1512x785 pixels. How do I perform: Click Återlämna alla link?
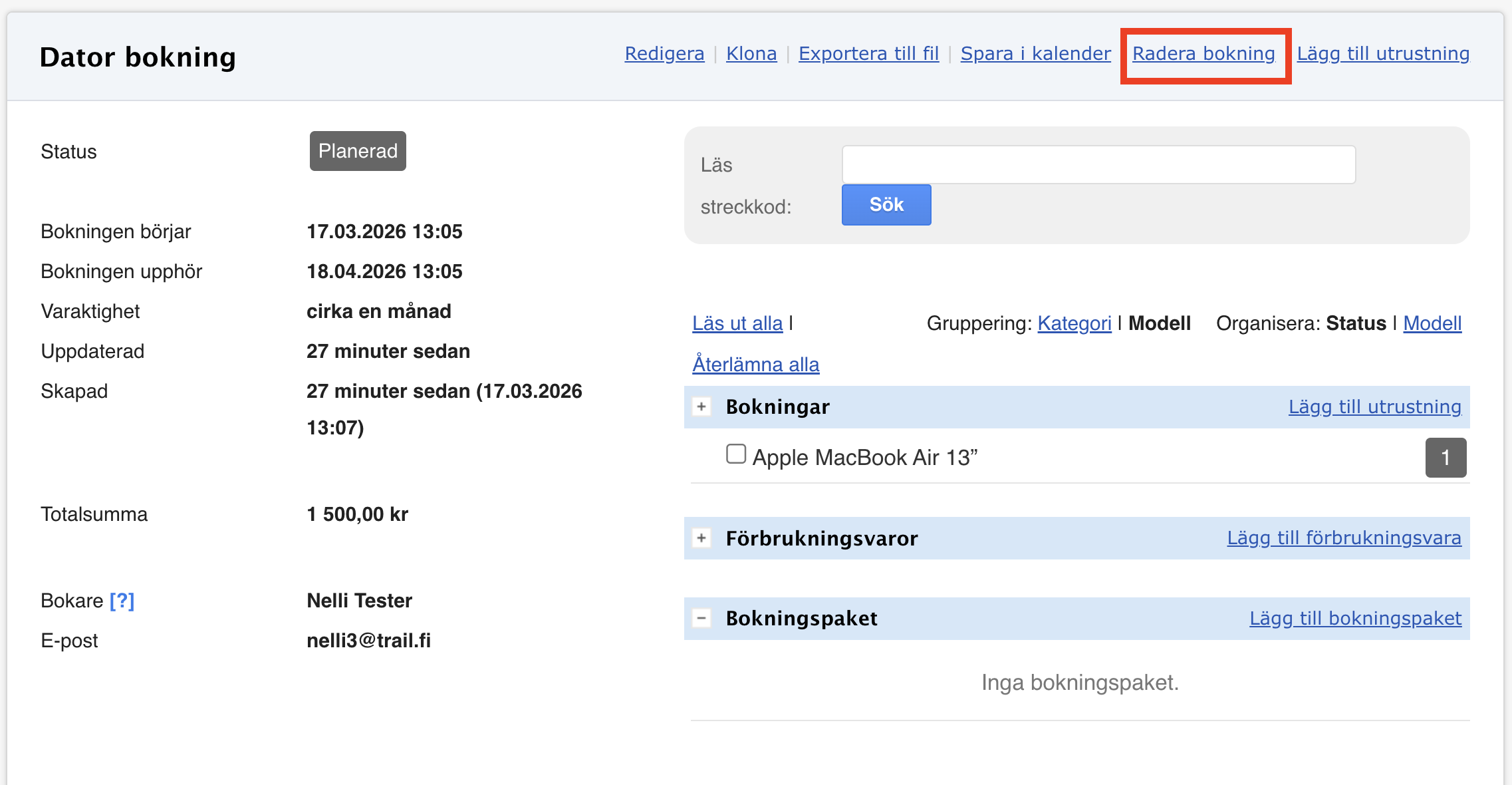pos(755,365)
